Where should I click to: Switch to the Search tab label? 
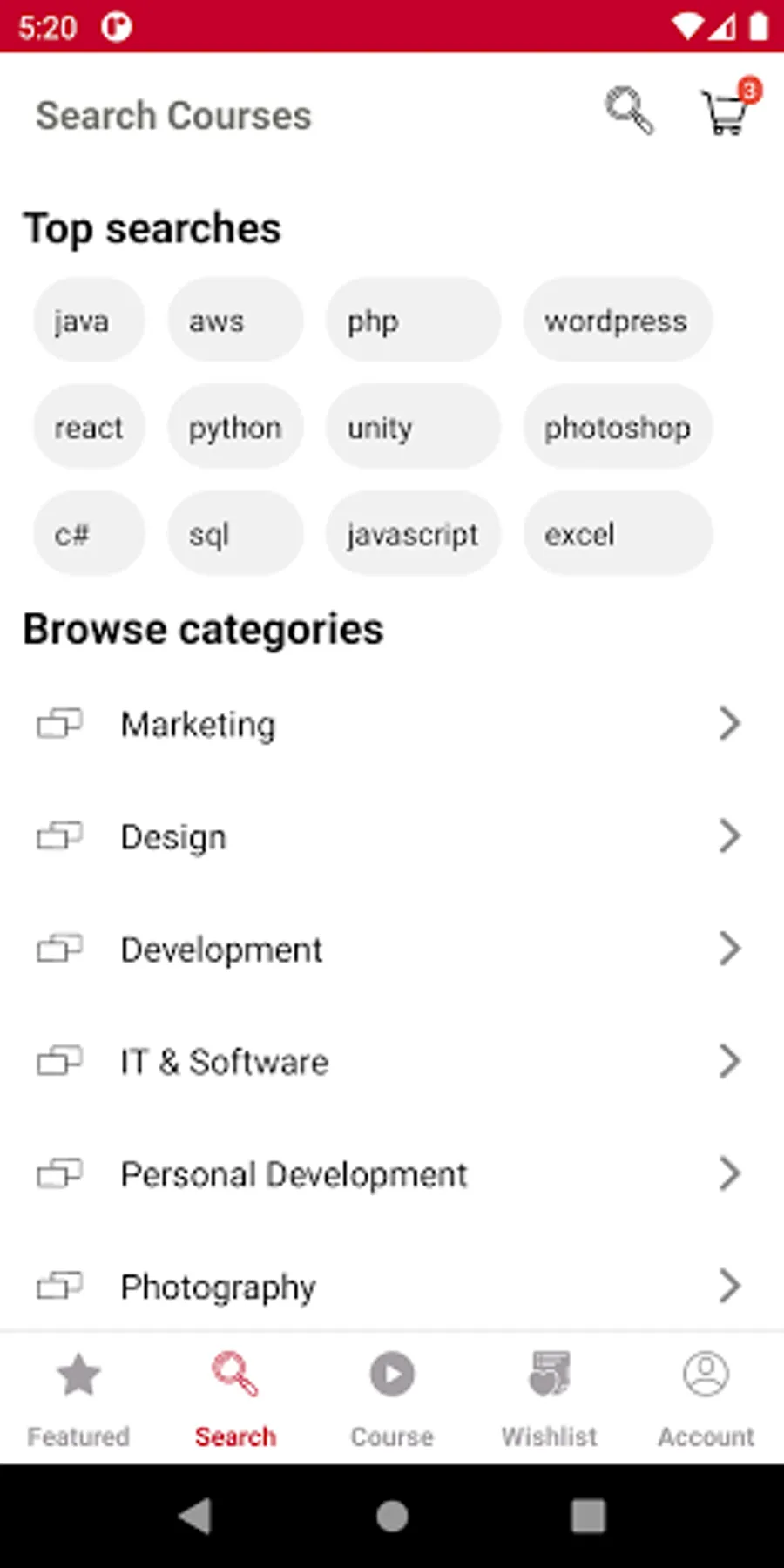click(x=235, y=1436)
